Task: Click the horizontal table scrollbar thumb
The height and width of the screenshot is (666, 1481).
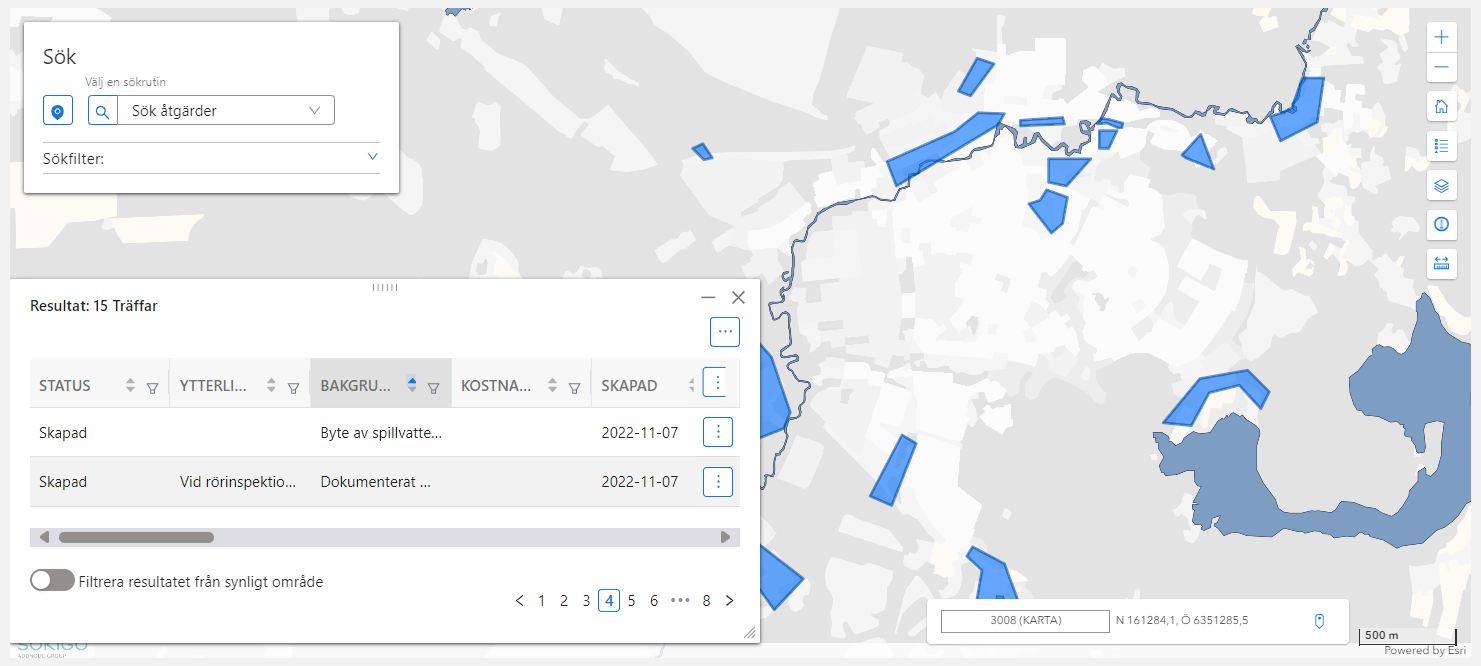Action: [x=136, y=537]
